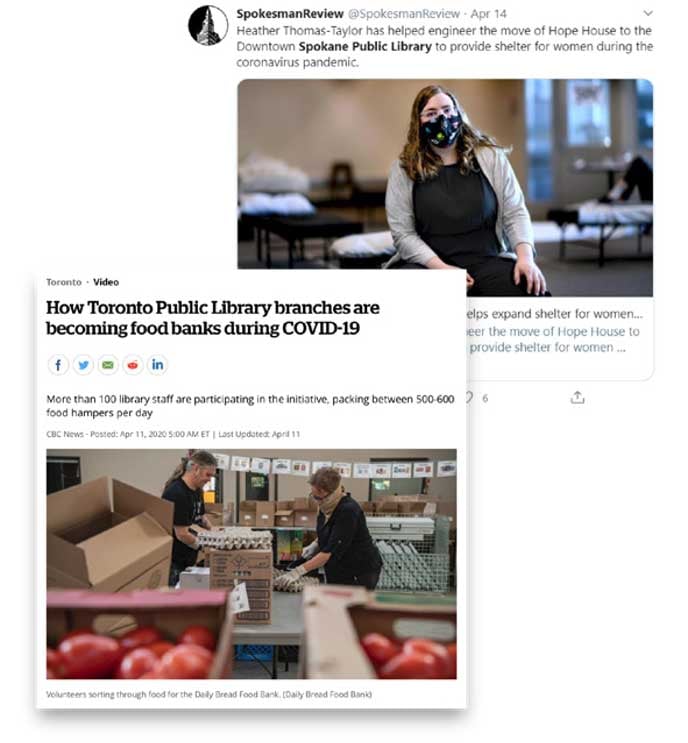Open SpokesmanReview profile avatar
The width and height of the screenshot is (688, 743).
tap(208, 26)
